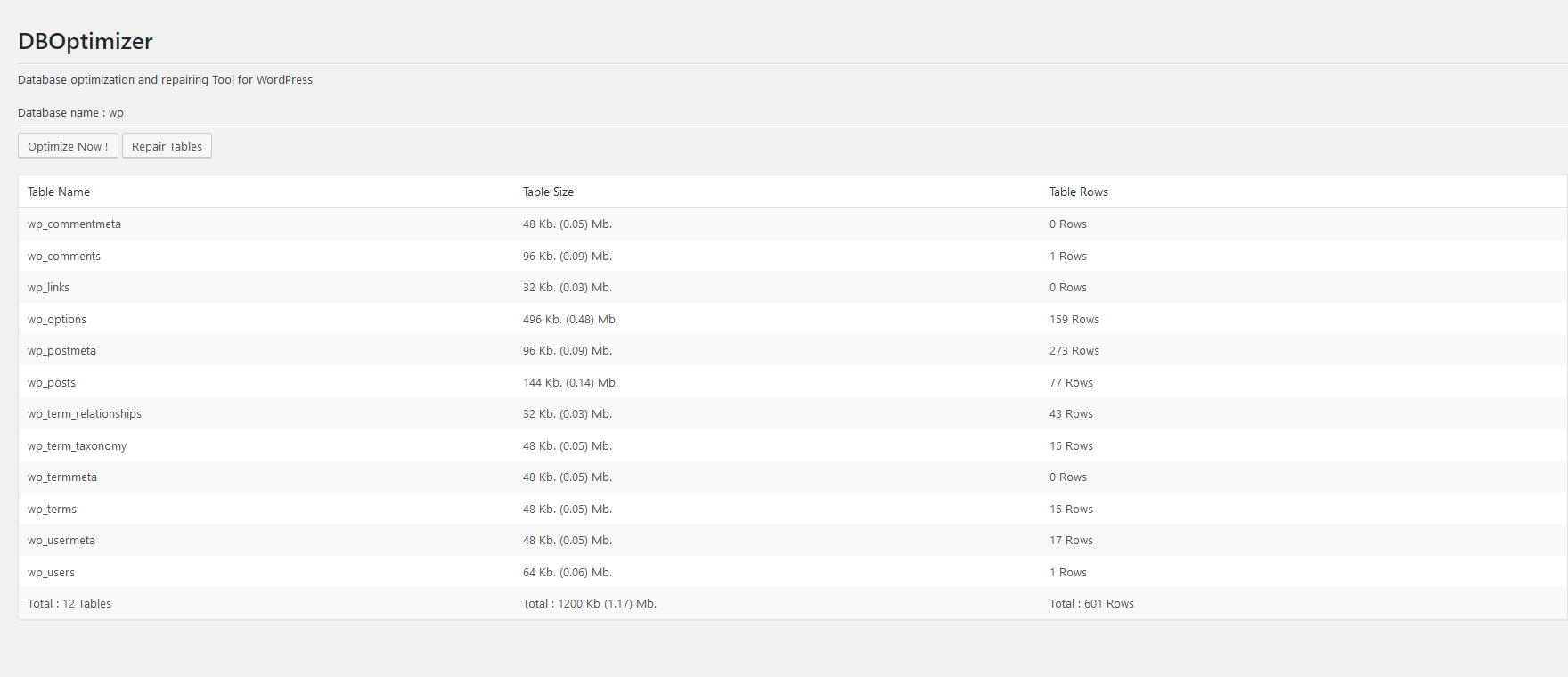Viewport: 1568px width, 677px height.
Task: Click the Table Rows column header
Action: 1078,192
